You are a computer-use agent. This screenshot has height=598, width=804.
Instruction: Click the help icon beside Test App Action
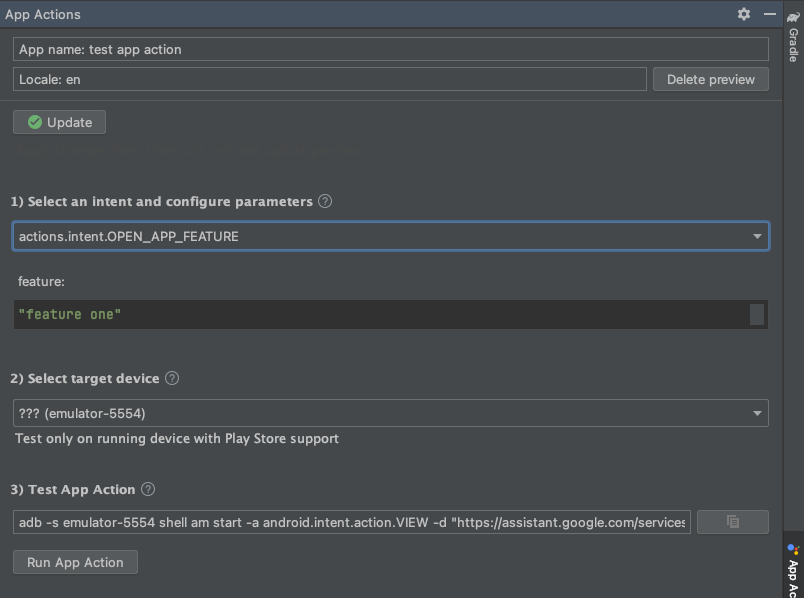(x=148, y=489)
